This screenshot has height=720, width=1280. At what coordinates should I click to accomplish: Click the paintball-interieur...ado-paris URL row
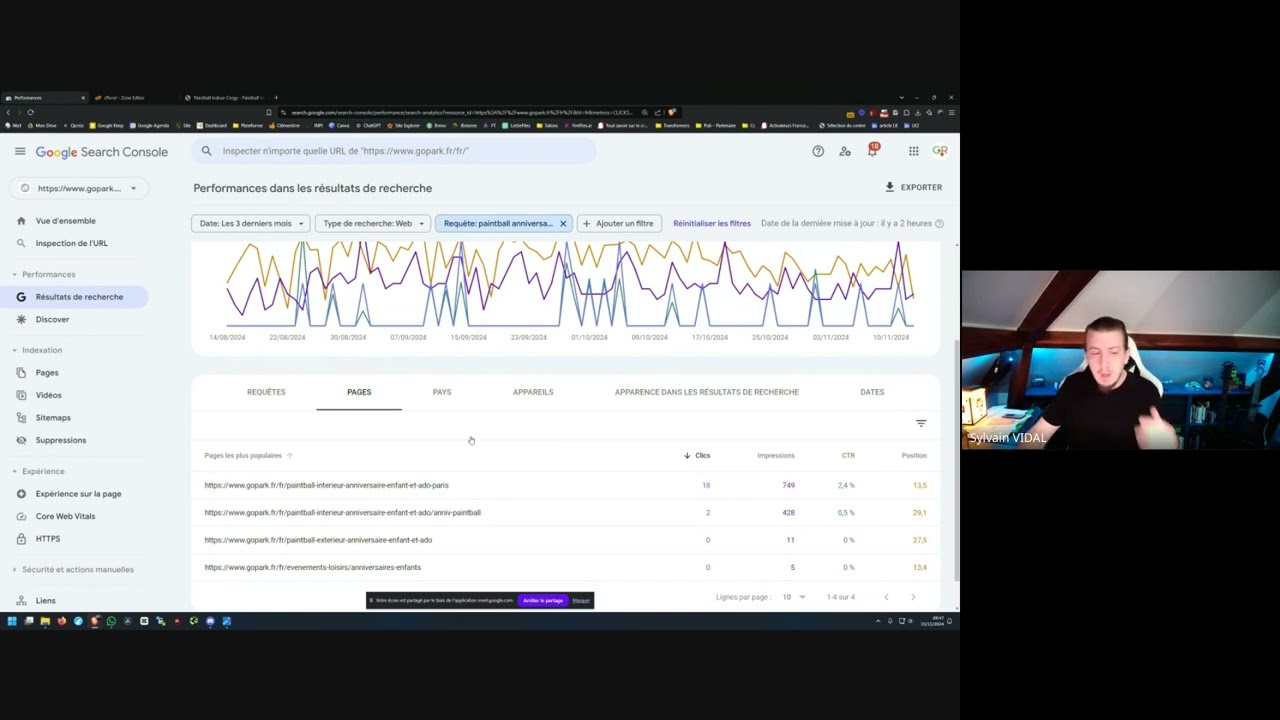[566, 485]
